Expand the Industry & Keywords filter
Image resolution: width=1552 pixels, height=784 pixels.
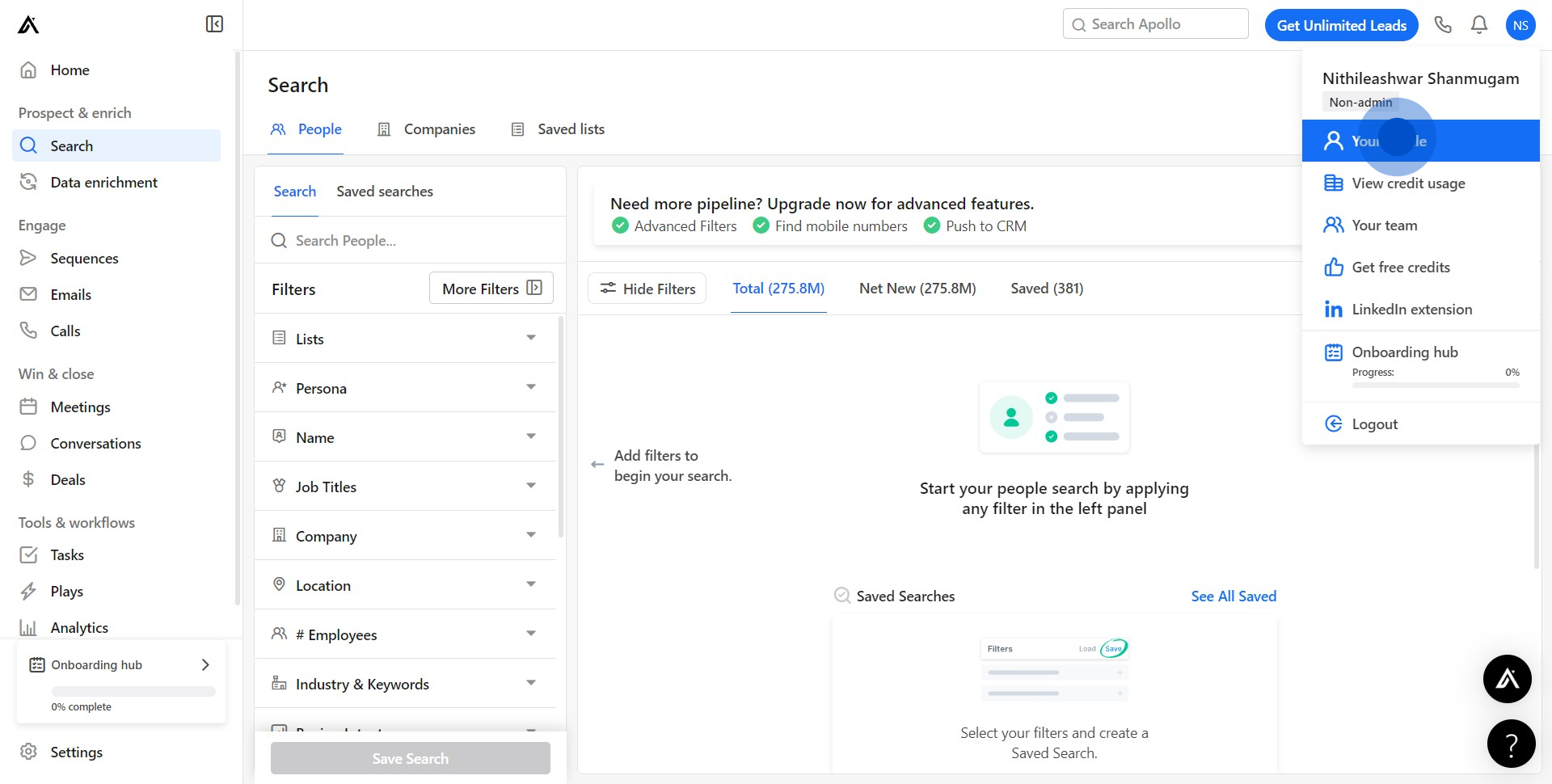405,684
